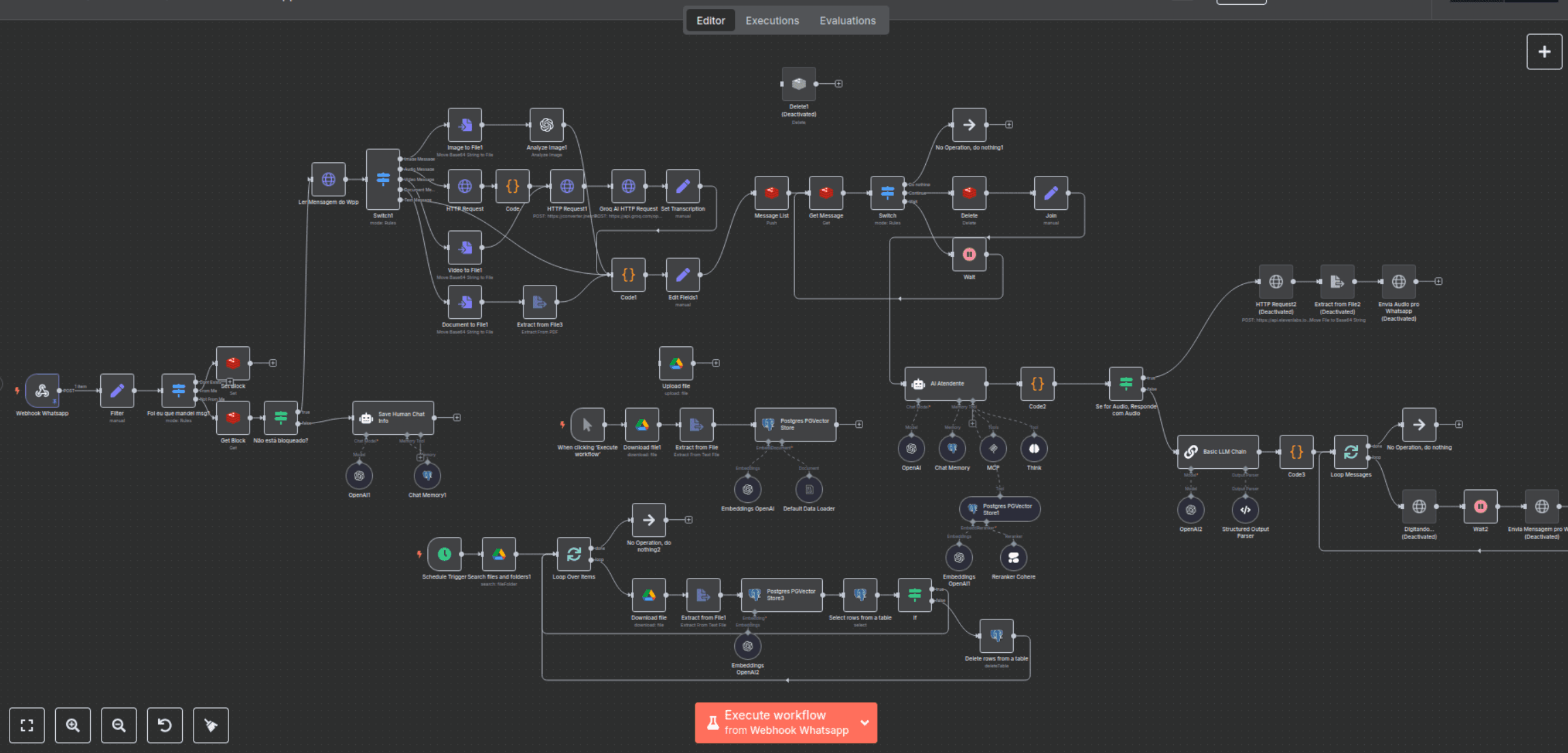Screen dimensions: 1568x753
Task: Select the Code2 node
Action: [1038, 384]
